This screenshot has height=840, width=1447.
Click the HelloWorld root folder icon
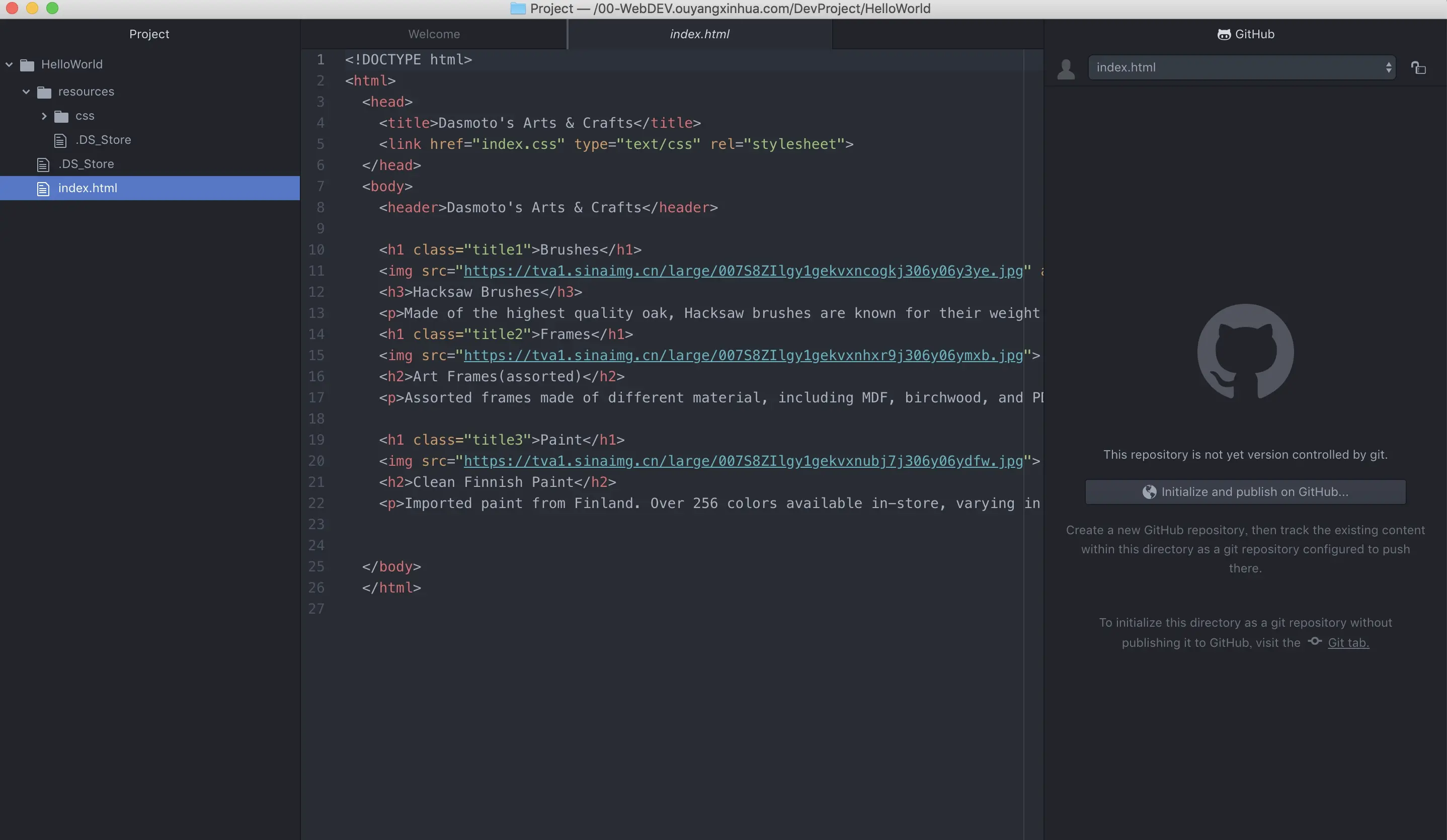click(x=27, y=65)
